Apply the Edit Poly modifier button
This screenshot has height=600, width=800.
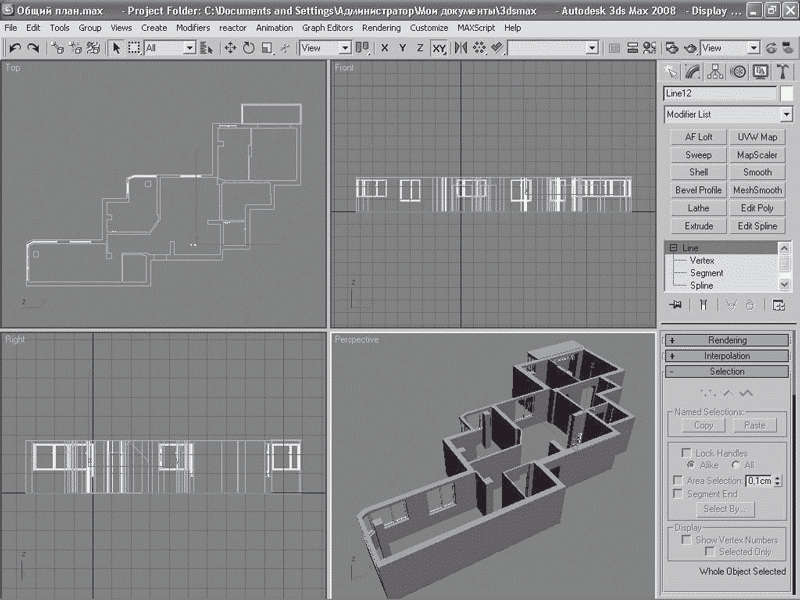tap(757, 208)
